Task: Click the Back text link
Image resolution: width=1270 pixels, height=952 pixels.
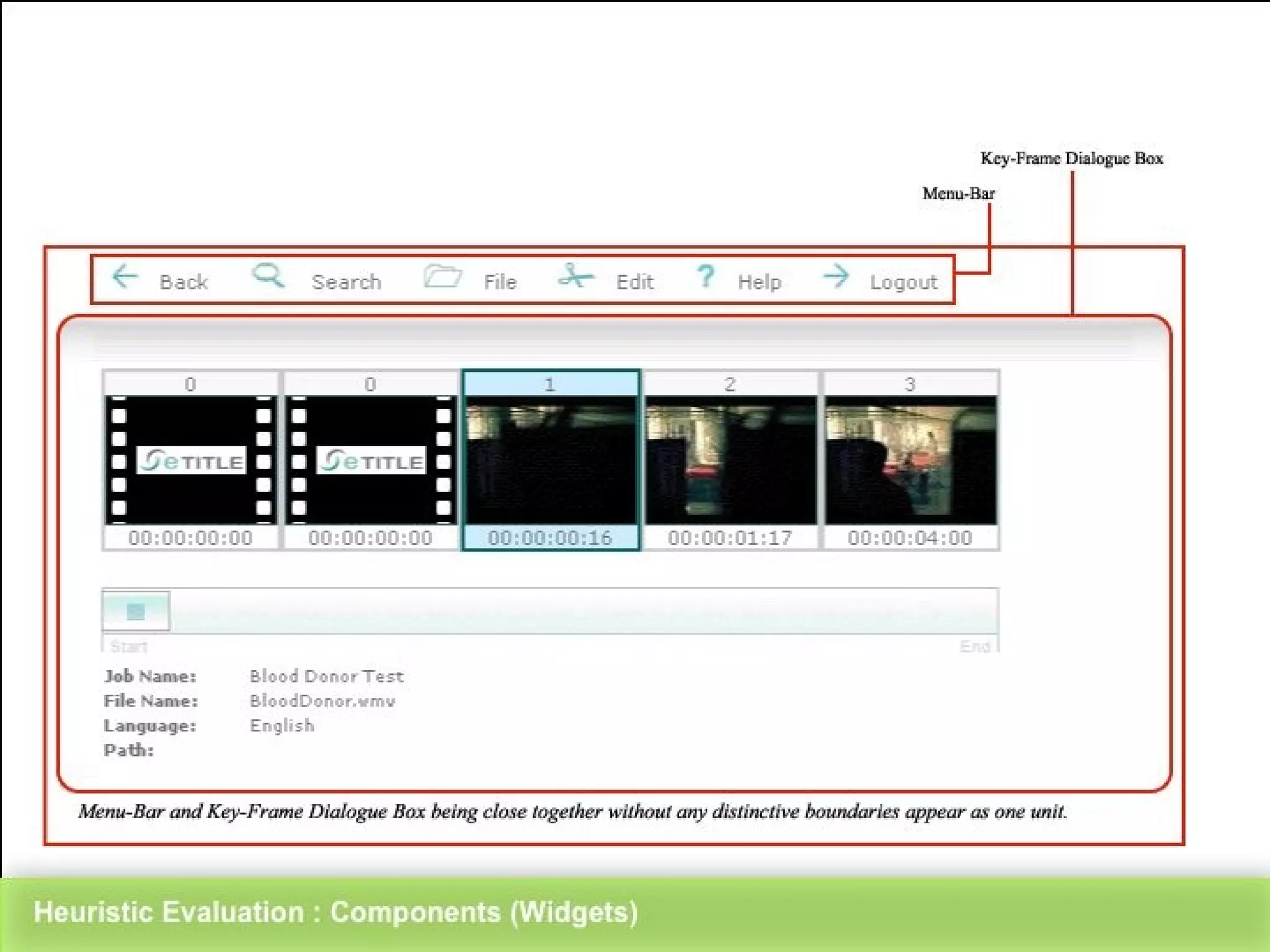Action: (183, 282)
